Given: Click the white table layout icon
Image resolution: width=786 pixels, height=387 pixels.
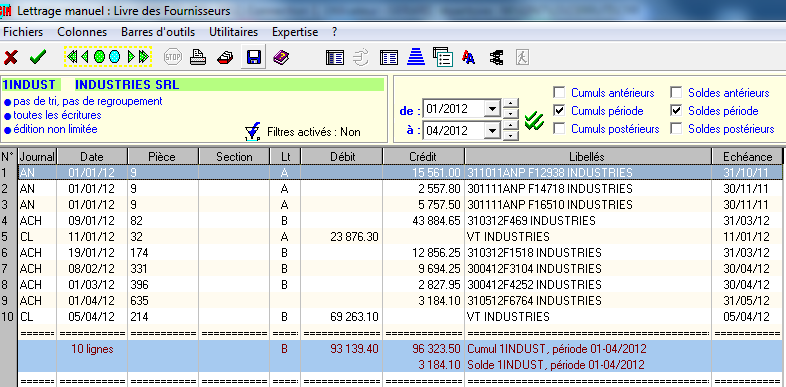Looking at the screenshot, I should point(388,57).
